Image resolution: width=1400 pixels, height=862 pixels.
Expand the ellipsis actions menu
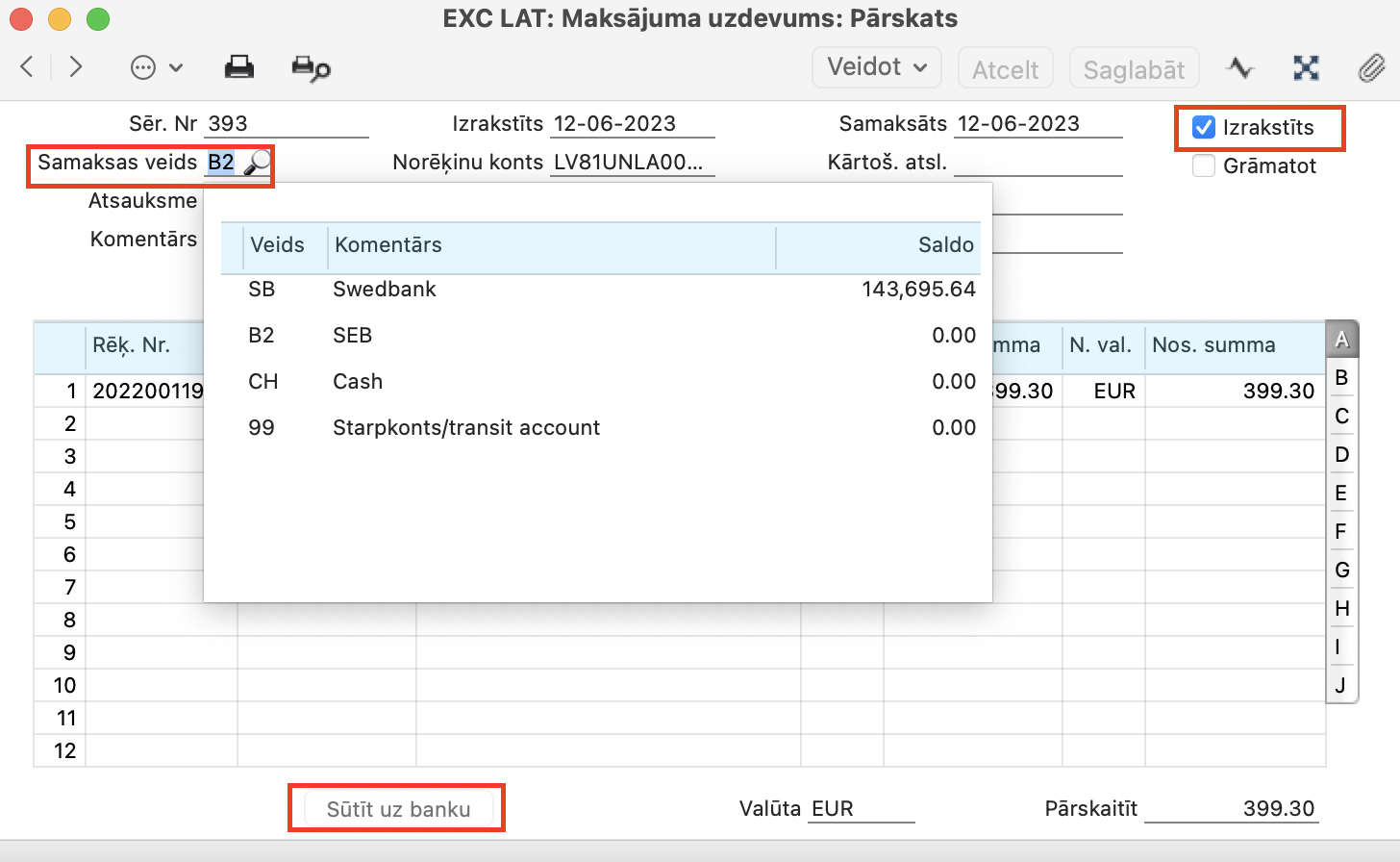point(156,67)
